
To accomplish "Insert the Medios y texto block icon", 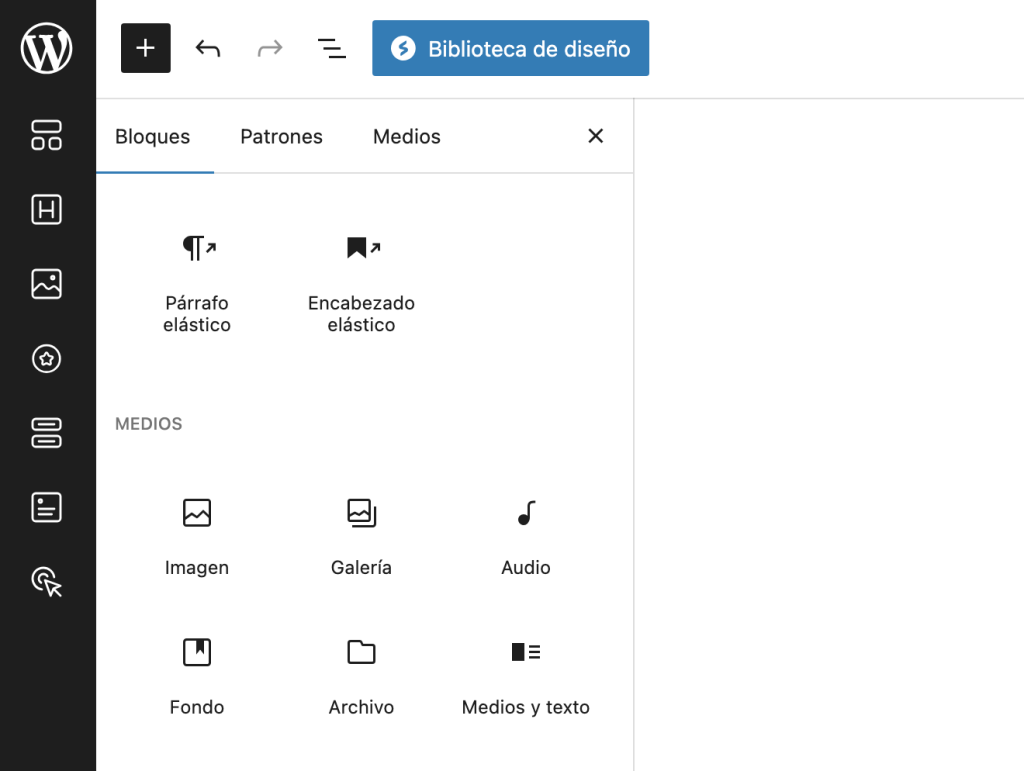I will point(525,652).
